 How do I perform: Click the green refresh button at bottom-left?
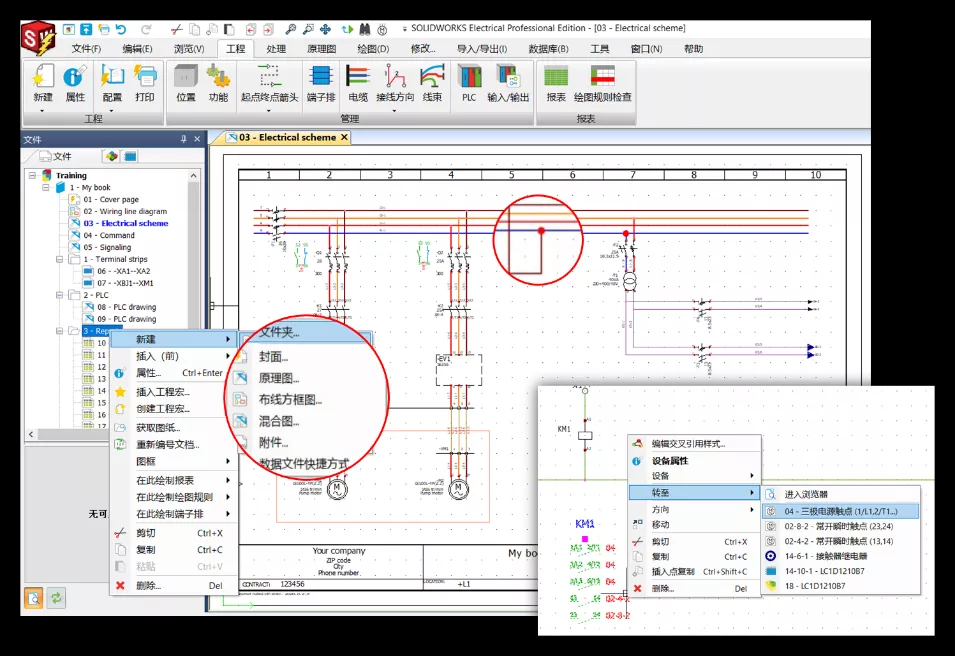[x=57, y=598]
